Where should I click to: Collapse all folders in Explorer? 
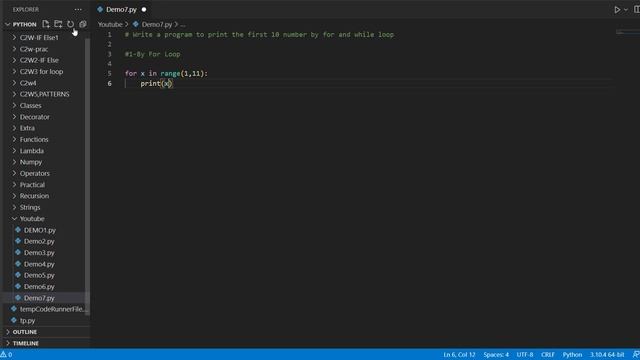coord(83,24)
